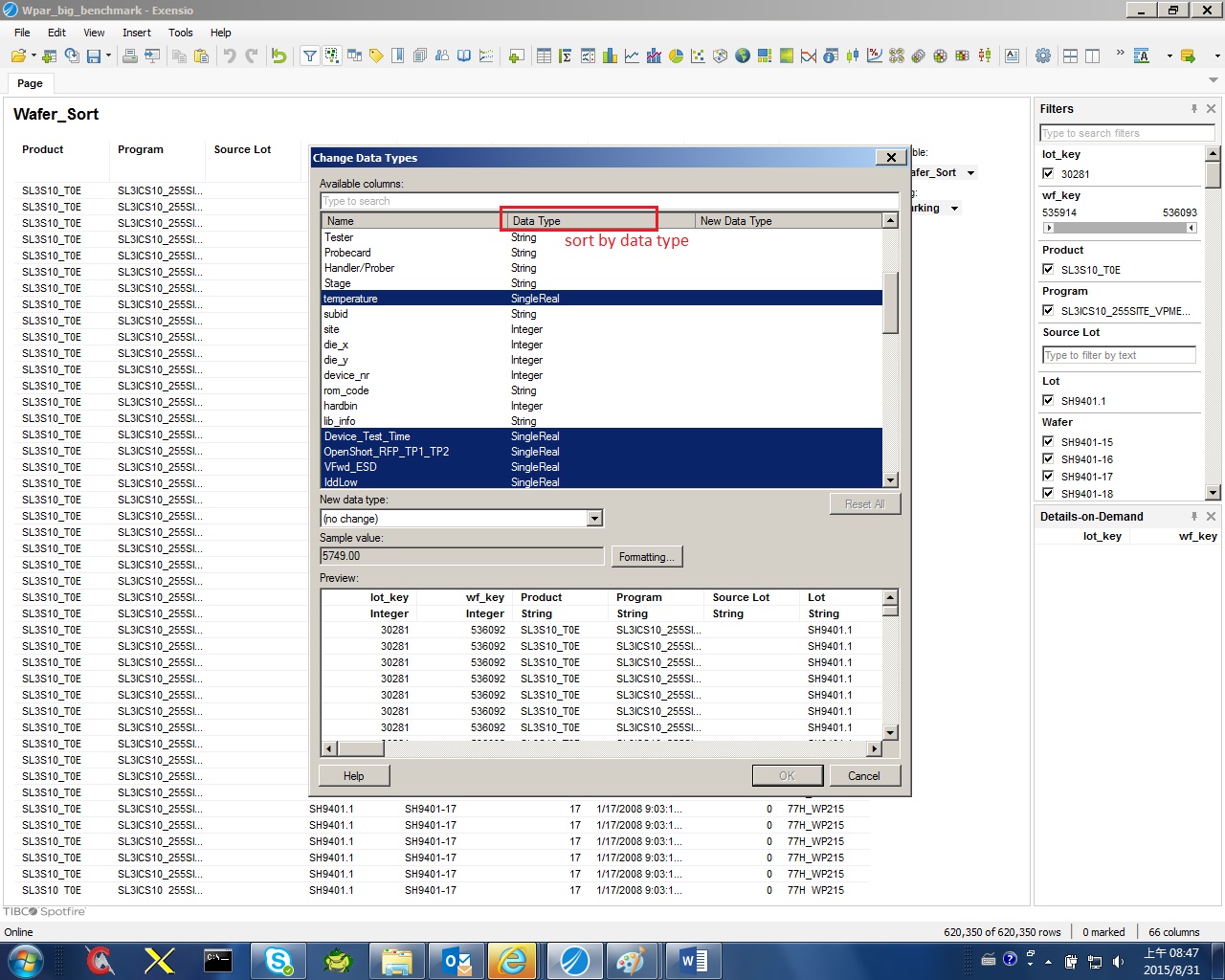The height and width of the screenshot is (980, 1225).
Task: Open the Open file dropdown arrow
Action: [x=33, y=56]
